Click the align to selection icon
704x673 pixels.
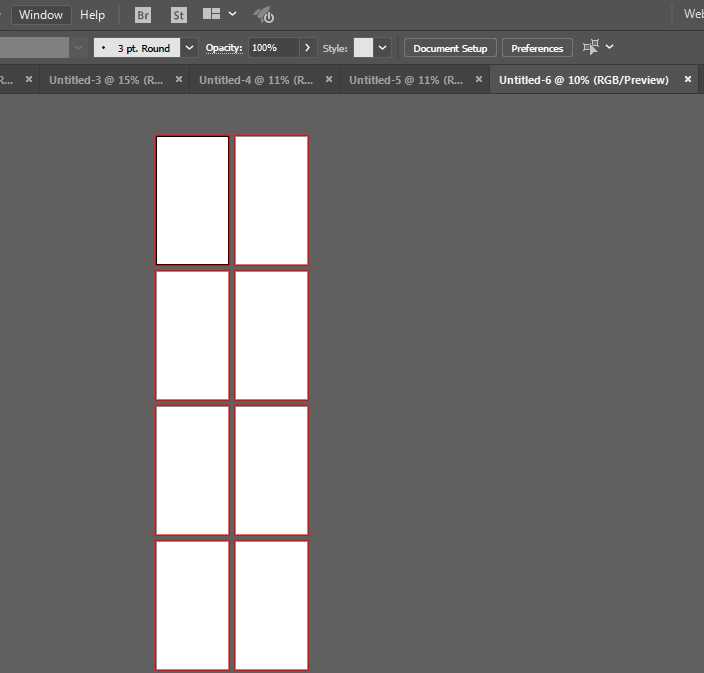tap(591, 47)
